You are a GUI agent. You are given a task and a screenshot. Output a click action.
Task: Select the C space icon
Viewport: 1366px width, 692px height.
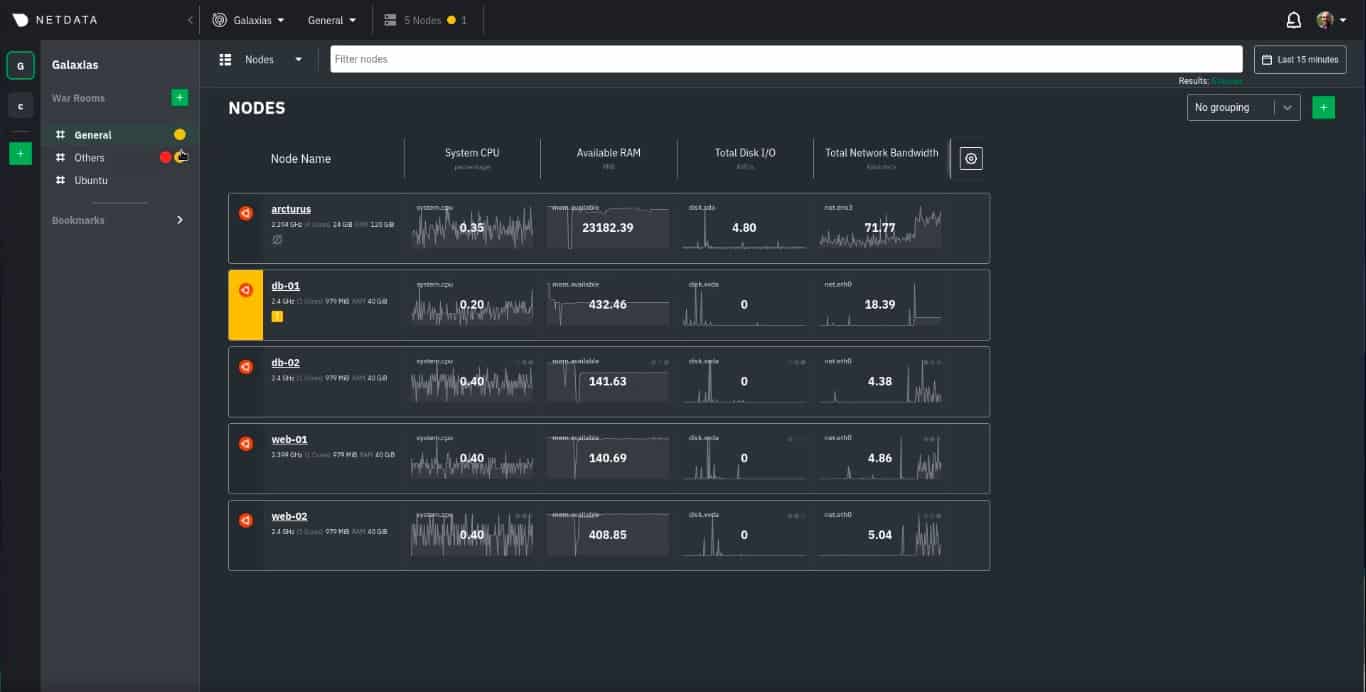[x=20, y=106]
